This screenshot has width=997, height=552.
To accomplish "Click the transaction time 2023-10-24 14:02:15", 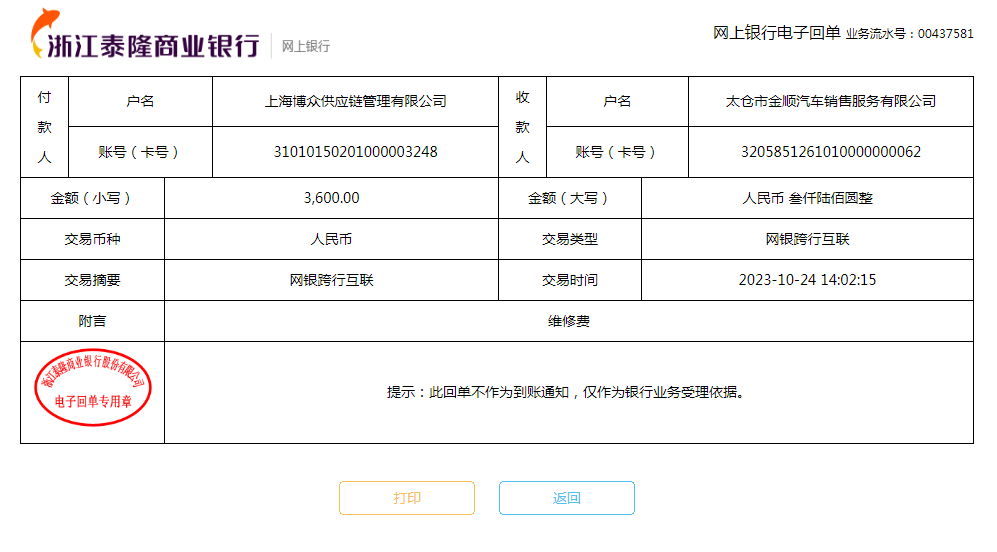I will pyautogui.click(x=807, y=280).
